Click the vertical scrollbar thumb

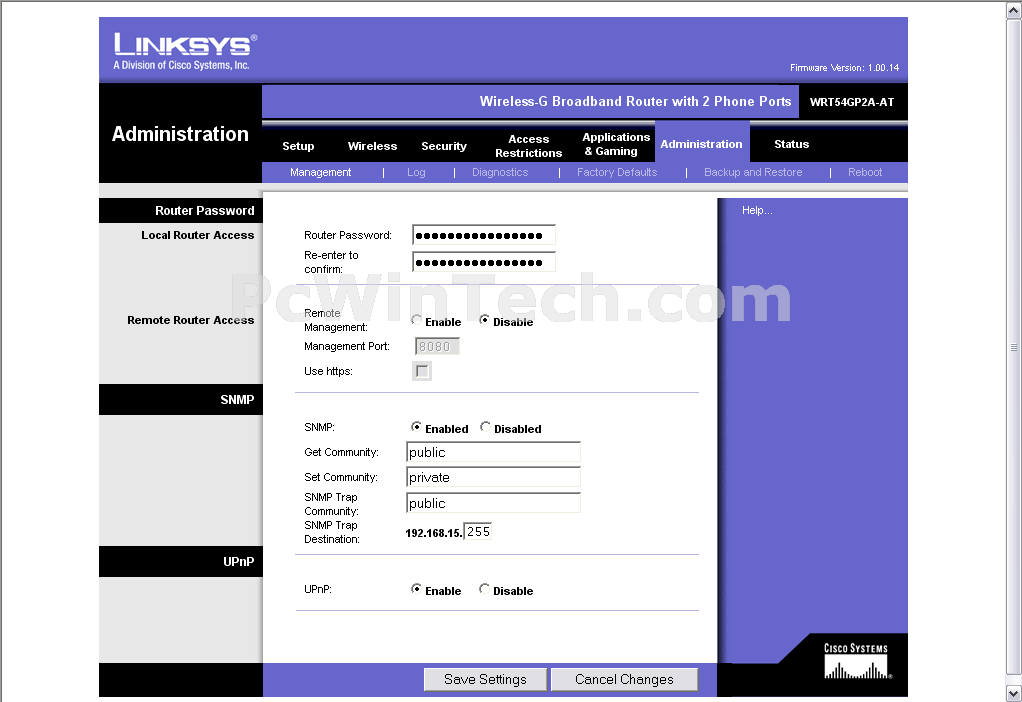pos(1014,347)
